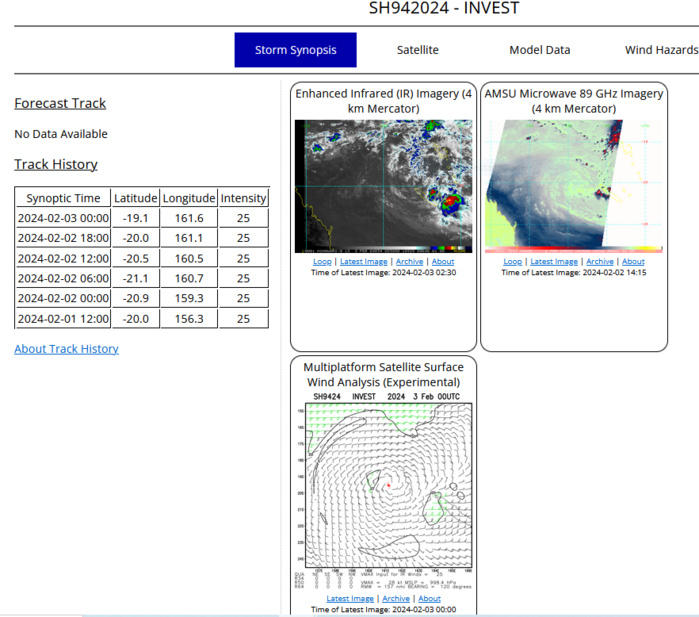Open the About Track History link
This screenshot has height=617, width=699.
coord(66,349)
